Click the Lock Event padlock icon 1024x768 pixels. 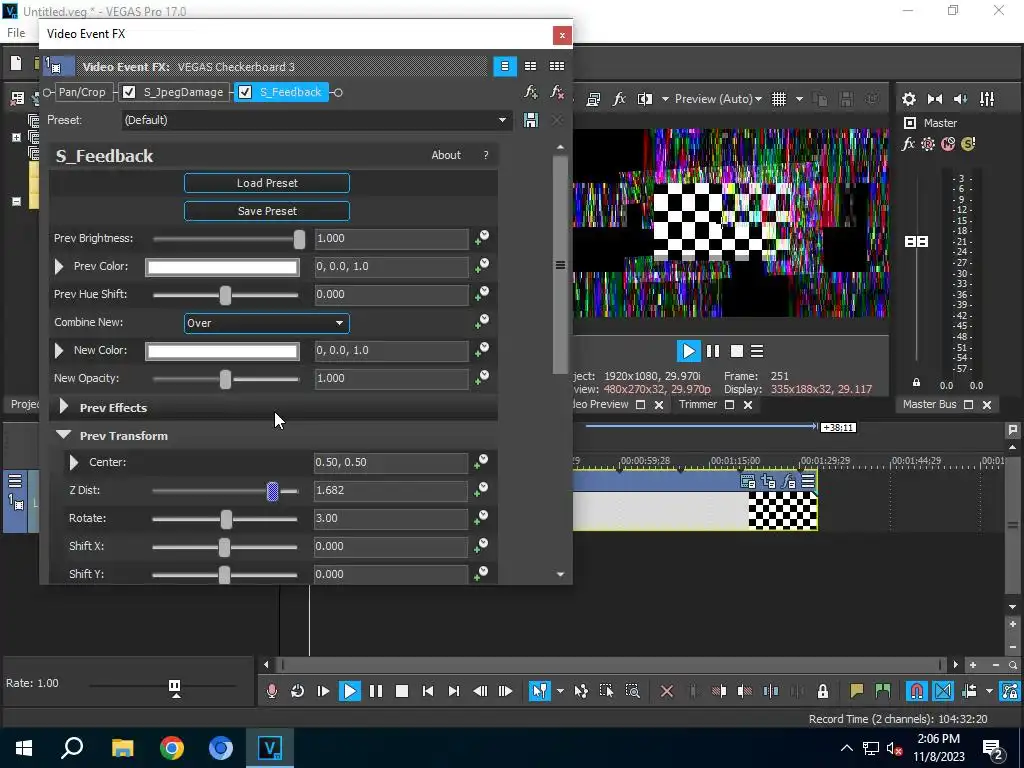pos(823,691)
